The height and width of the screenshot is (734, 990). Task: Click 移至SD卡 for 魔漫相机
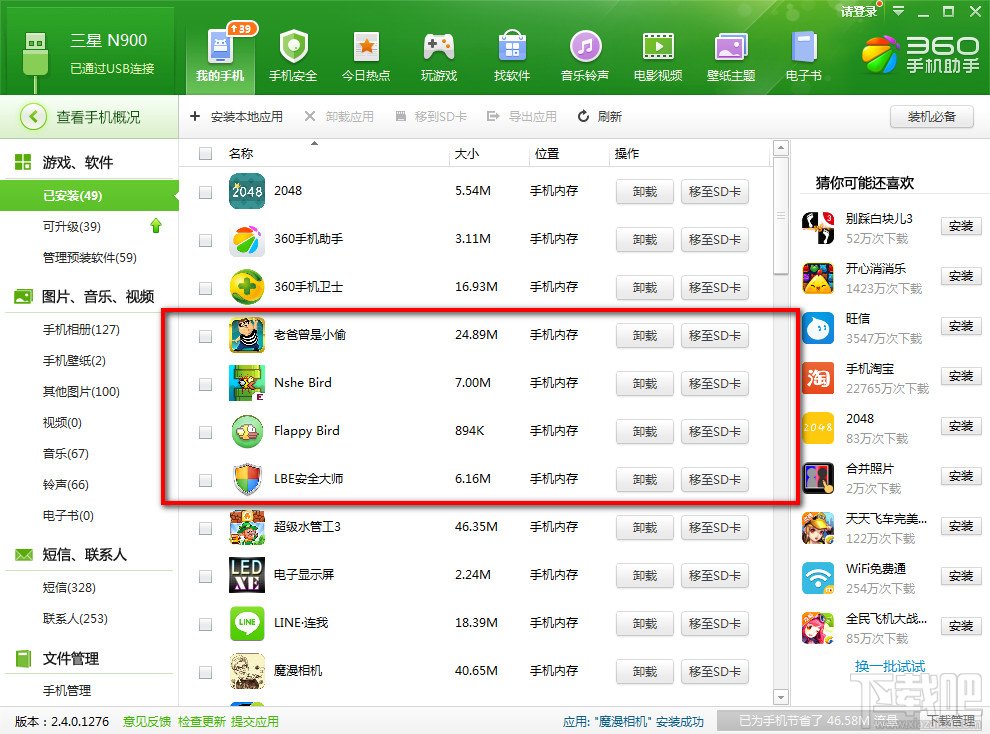coord(715,672)
